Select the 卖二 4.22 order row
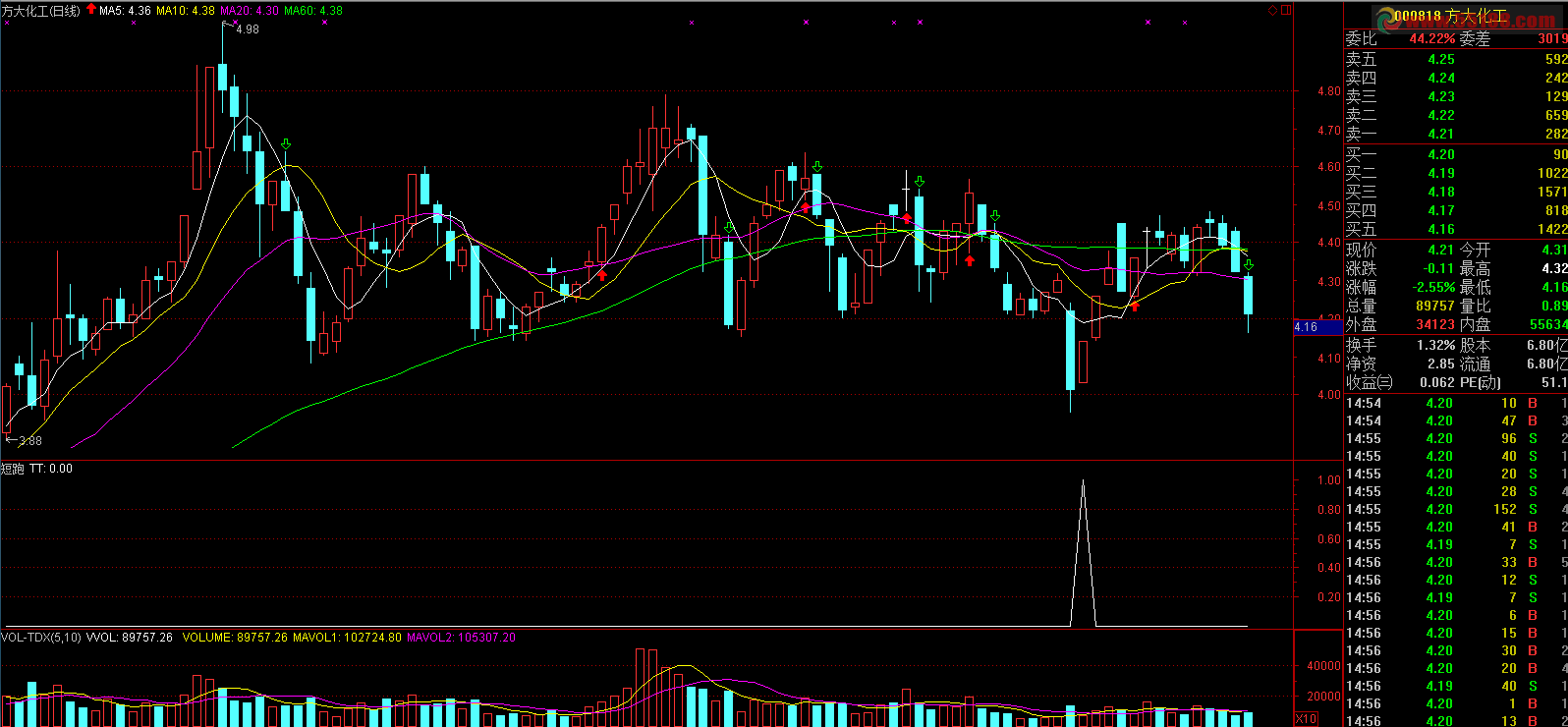 click(1456, 115)
